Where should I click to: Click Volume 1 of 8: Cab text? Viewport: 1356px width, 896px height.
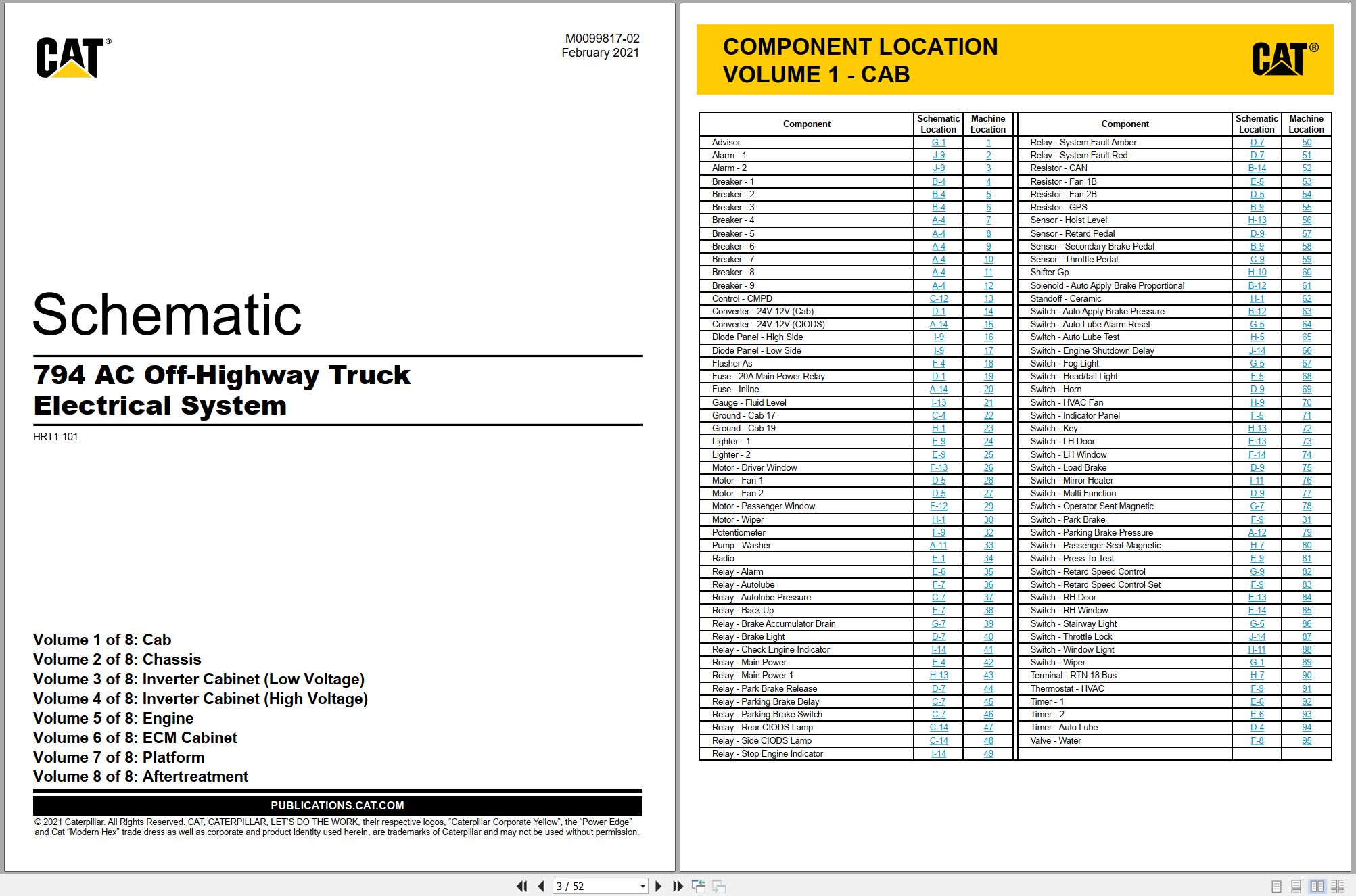tap(102, 640)
